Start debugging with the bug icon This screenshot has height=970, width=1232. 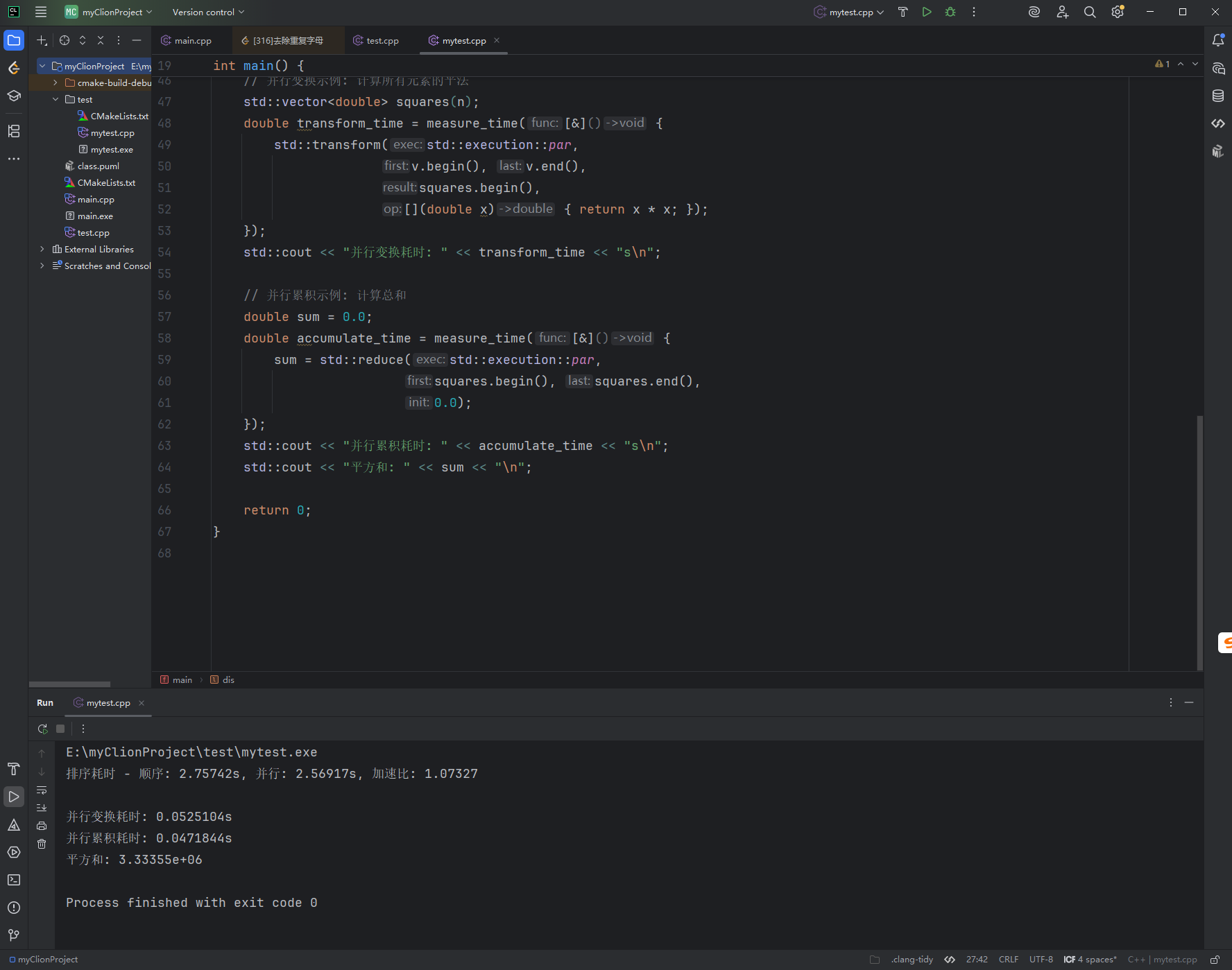tap(950, 12)
